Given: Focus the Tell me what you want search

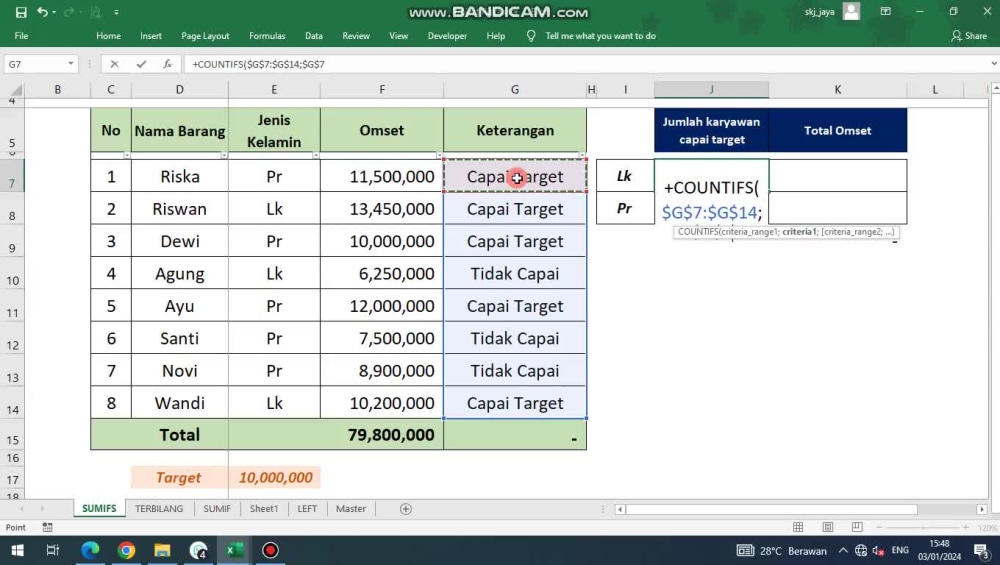Looking at the screenshot, I should pyautogui.click(x=600, y=36).
